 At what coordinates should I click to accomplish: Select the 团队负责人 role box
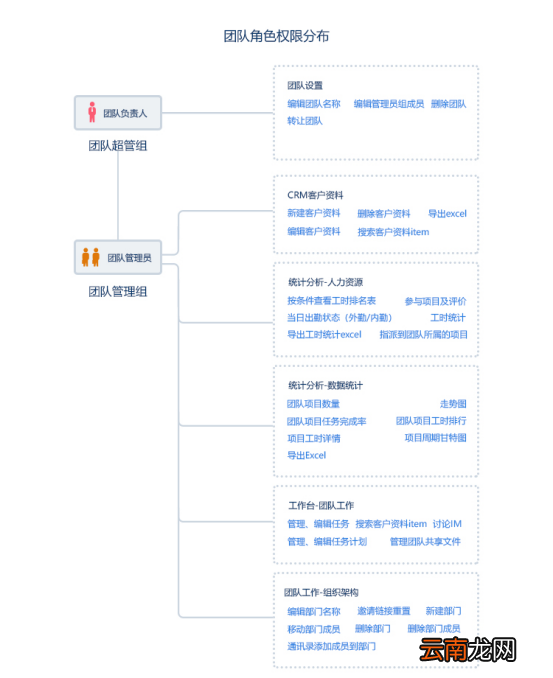pyautogui.click(x=118, y=113)
